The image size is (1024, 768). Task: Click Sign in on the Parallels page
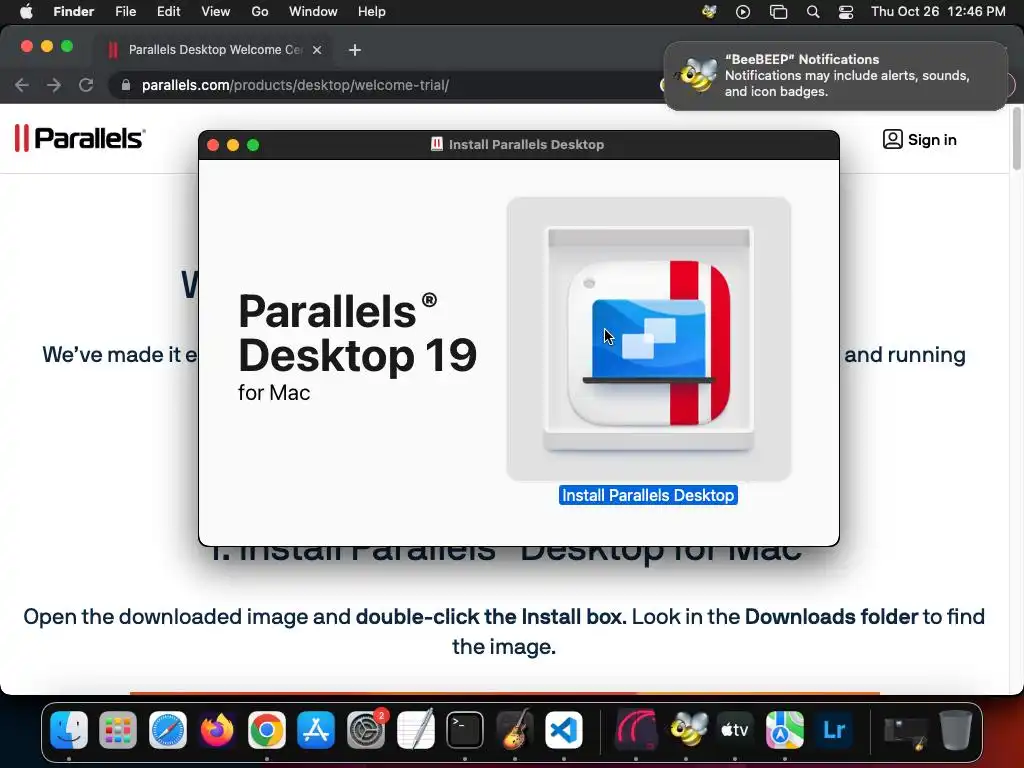point(920,139)
